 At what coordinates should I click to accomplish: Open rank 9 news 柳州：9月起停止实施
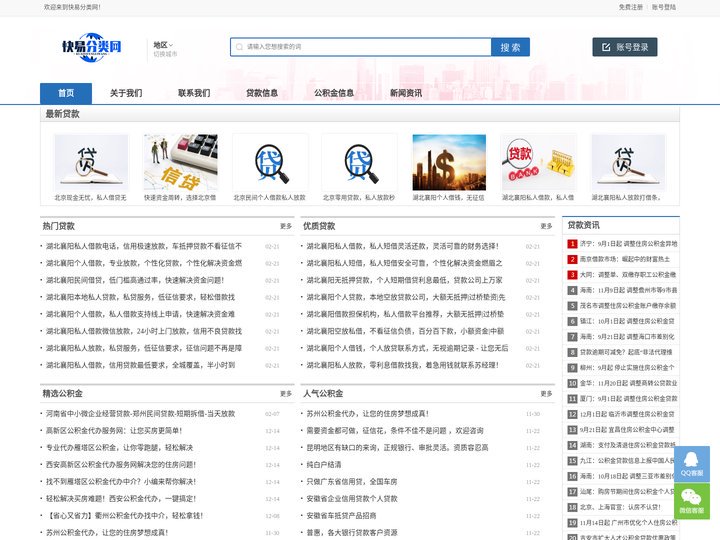pos(627,368)
